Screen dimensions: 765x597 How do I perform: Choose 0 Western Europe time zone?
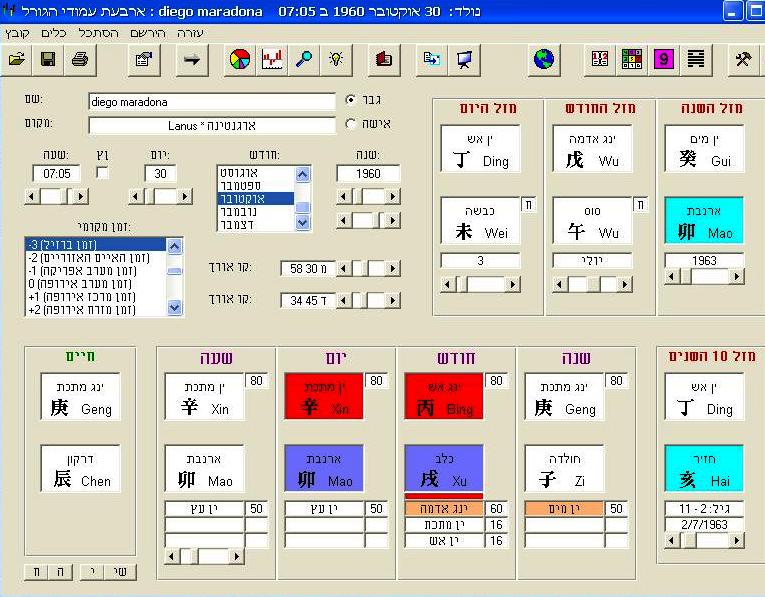click(96, 283)
